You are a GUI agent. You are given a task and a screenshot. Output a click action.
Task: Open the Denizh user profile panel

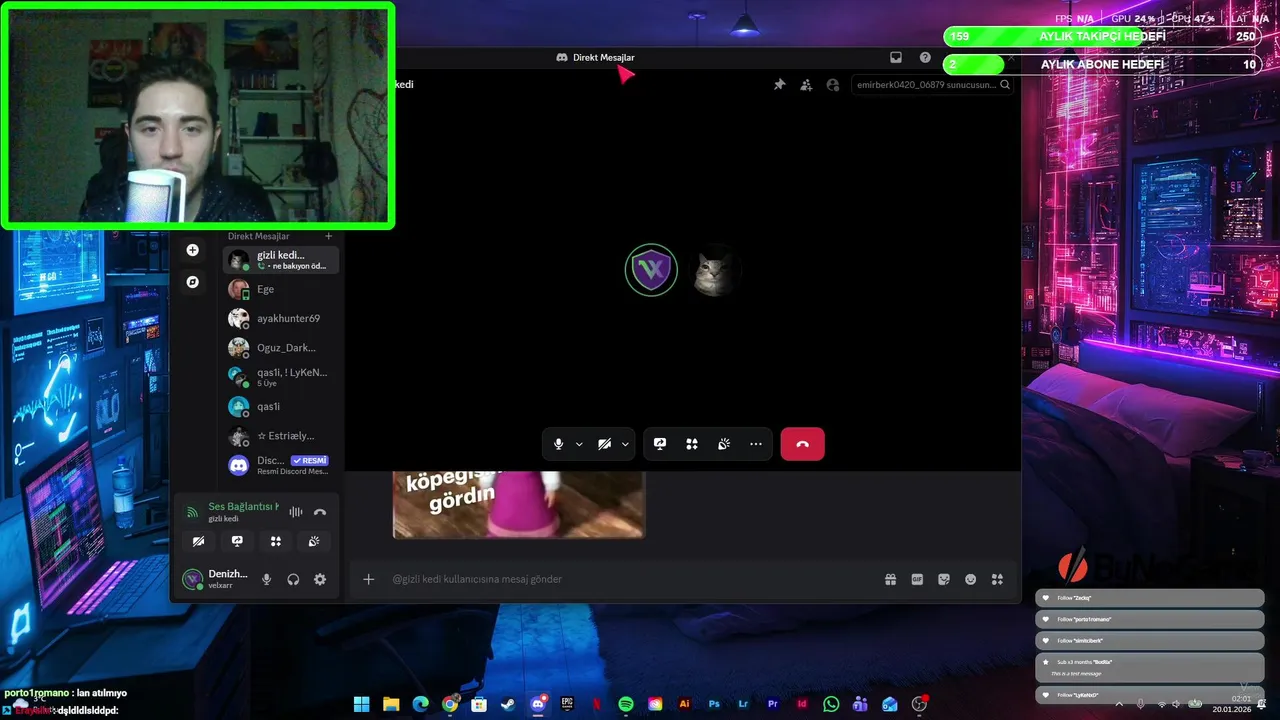point(215,579)
